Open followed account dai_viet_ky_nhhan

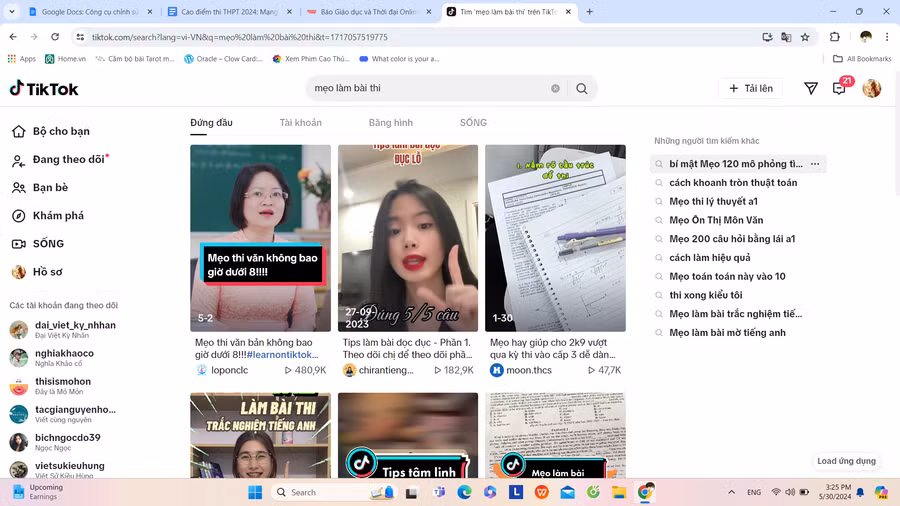coord(63,330)
